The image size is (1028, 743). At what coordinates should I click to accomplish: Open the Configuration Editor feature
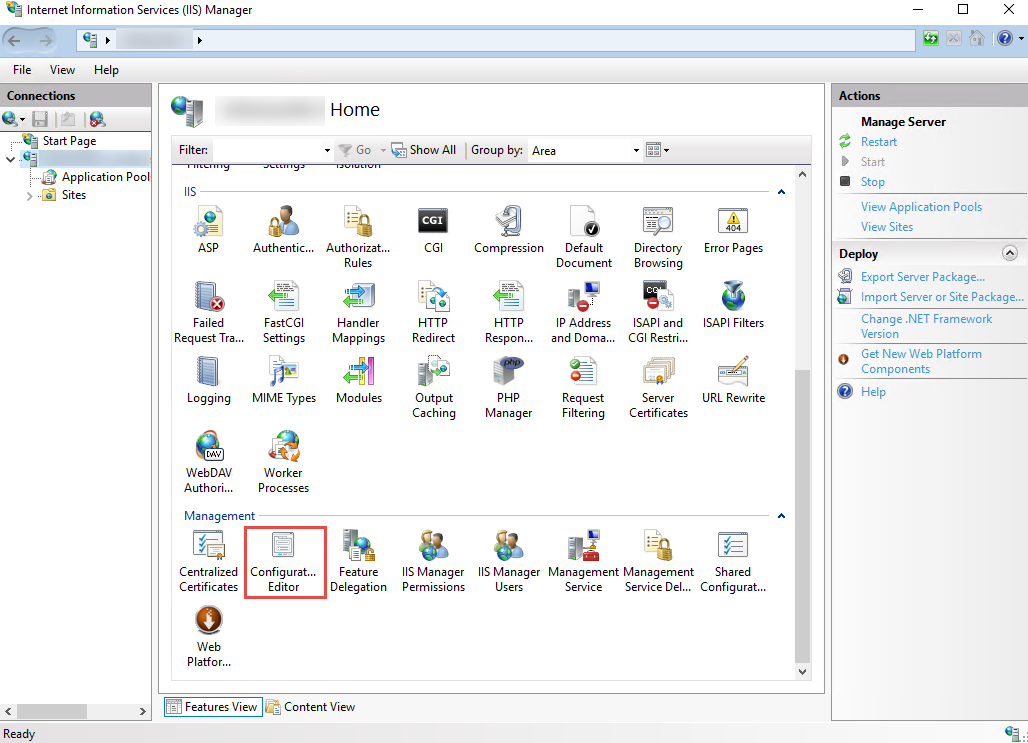(284, 560)
